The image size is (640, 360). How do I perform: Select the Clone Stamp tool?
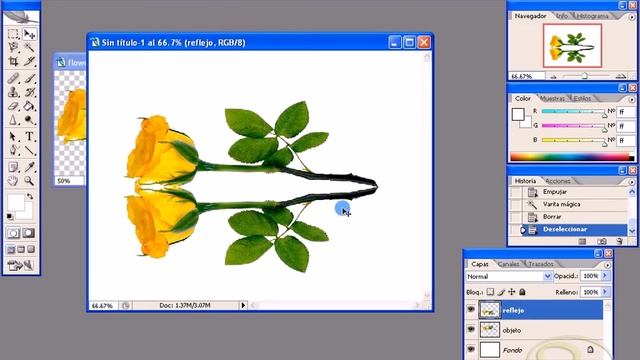13,92
